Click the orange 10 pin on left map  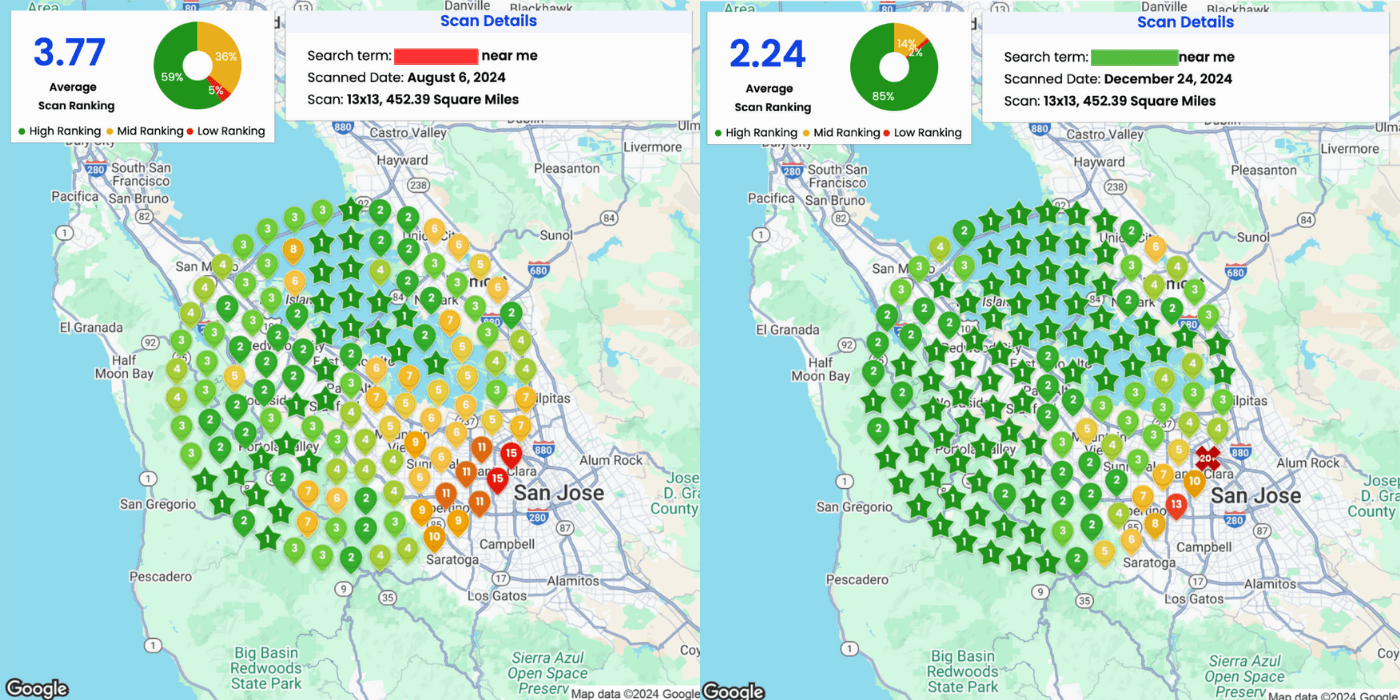pyautogui.click(x=433, y=536)
